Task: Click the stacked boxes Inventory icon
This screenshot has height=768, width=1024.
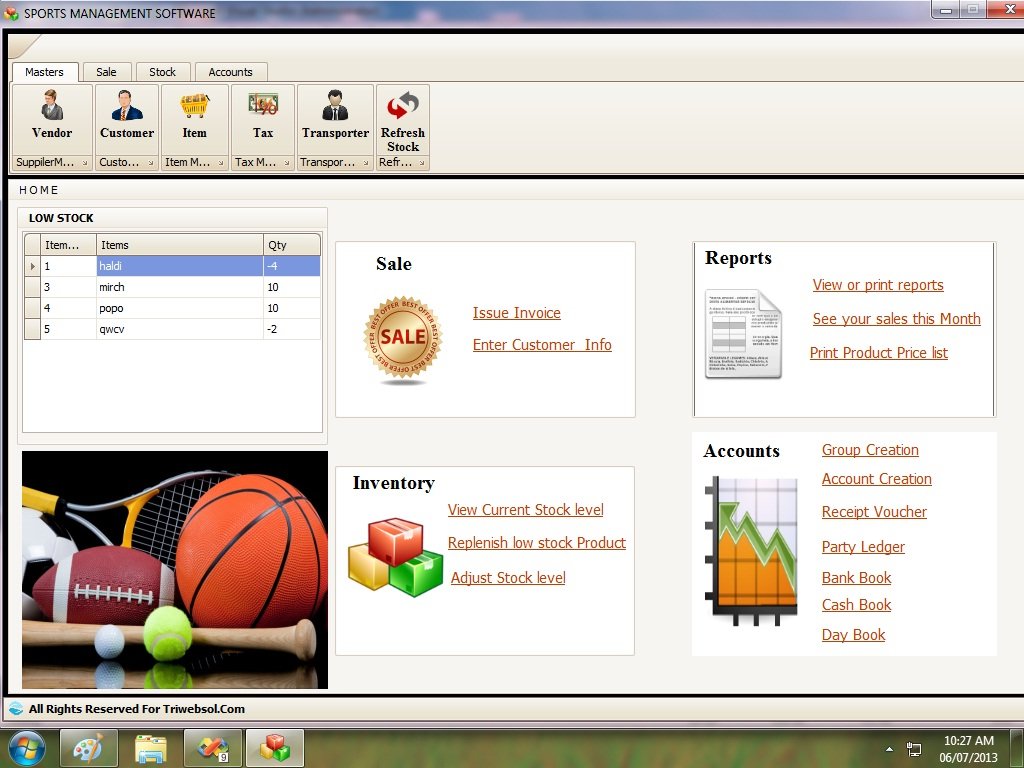Action: (x=394, y=556)
